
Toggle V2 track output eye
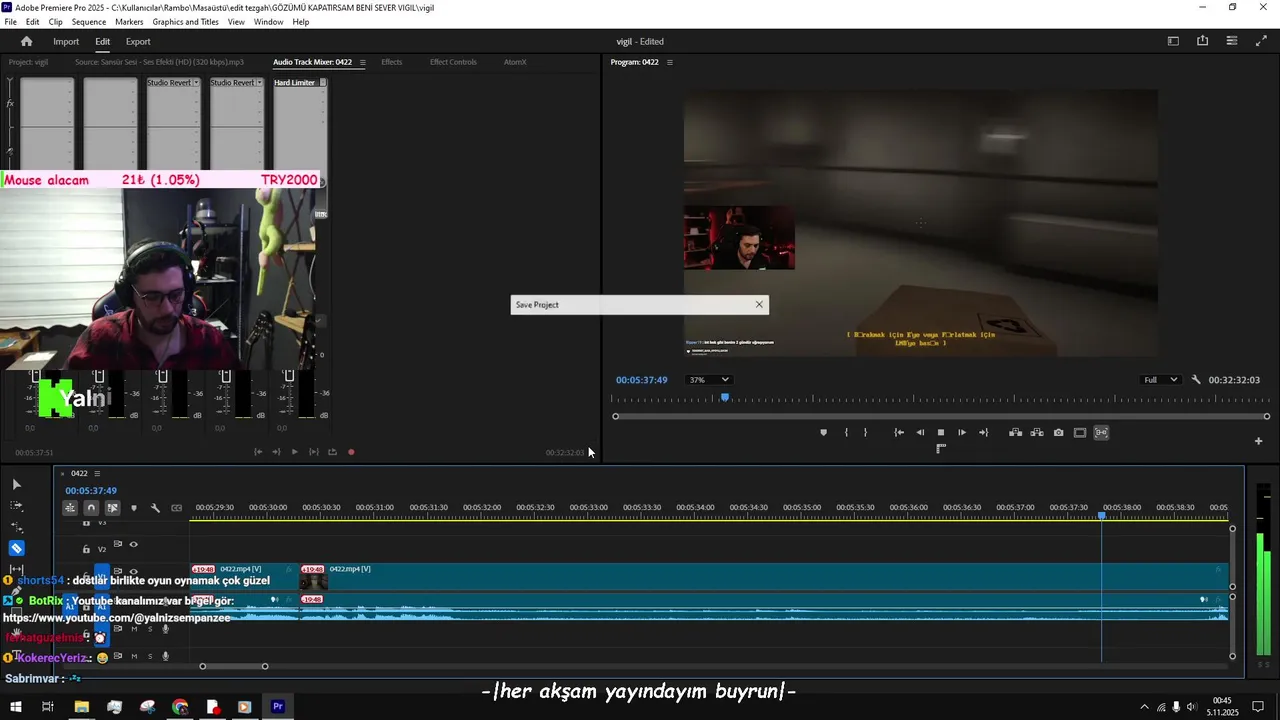133,545
